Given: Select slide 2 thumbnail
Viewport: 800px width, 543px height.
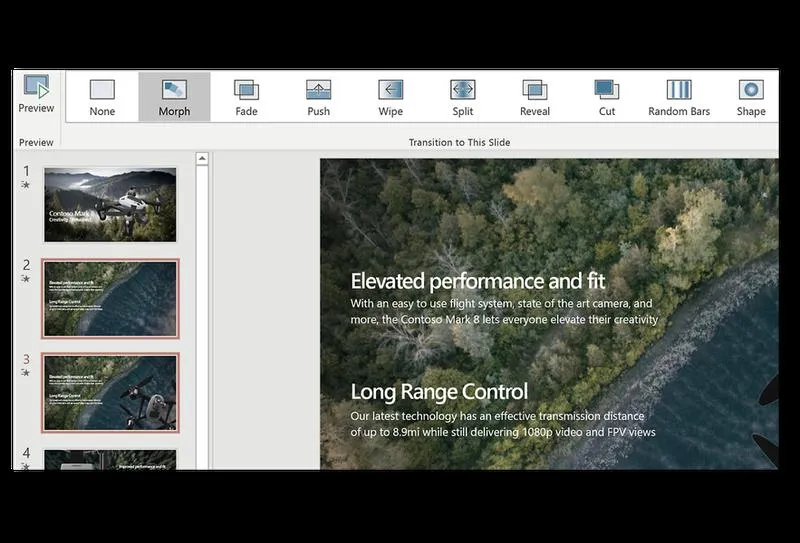Looking at the screenshot, I should [x=110, y=299].
